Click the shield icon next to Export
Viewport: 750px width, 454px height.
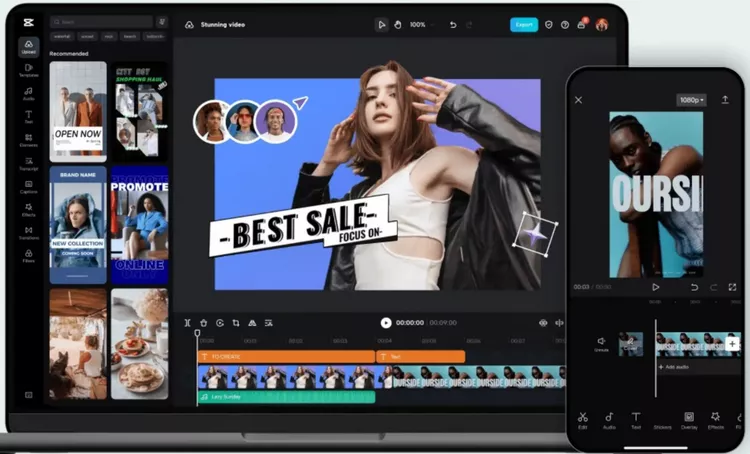point(549,24)
